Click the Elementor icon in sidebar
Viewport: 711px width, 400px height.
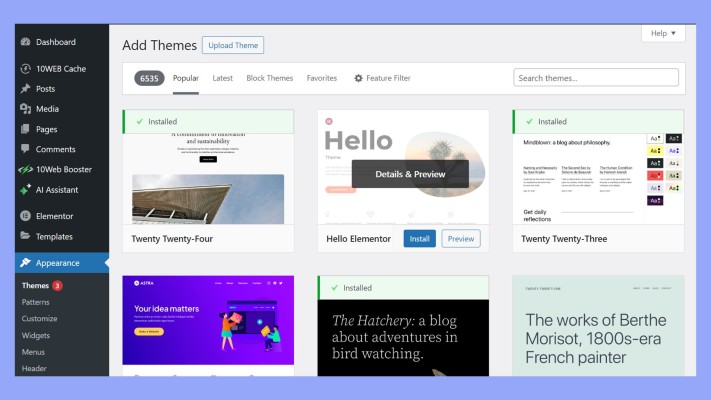tap(24, 216)
